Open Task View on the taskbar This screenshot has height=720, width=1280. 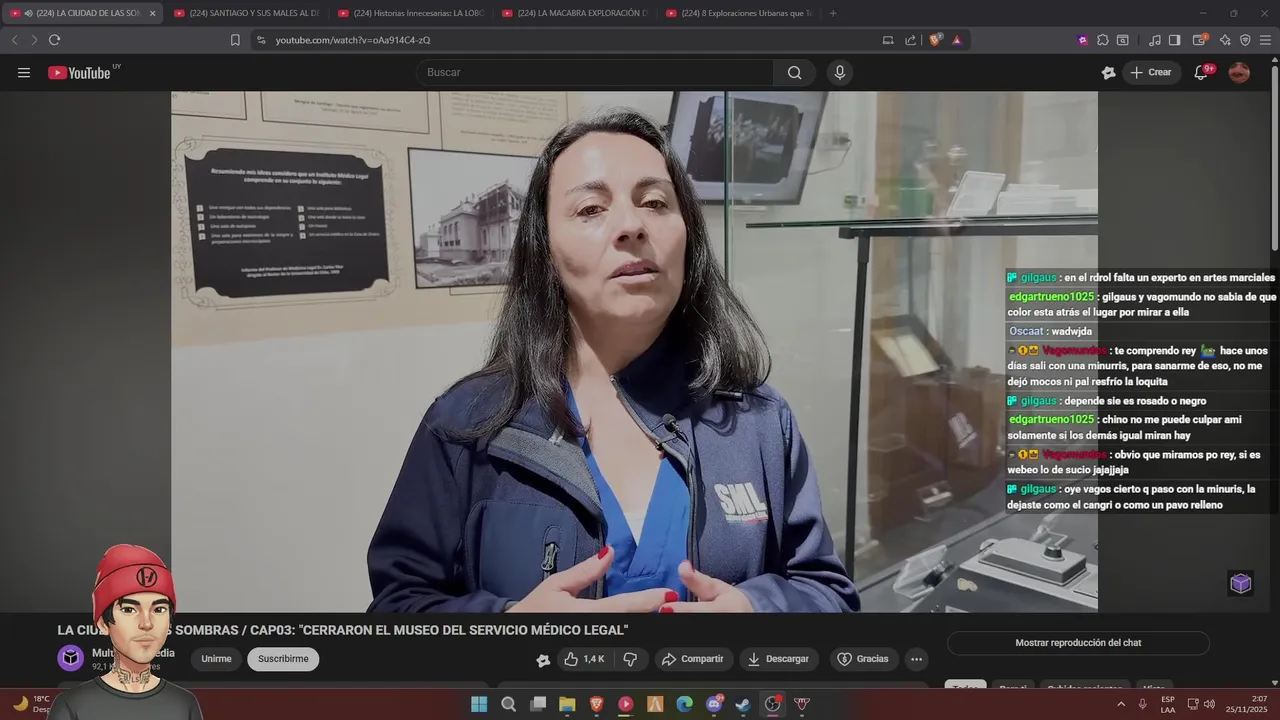tap(538, 704)
